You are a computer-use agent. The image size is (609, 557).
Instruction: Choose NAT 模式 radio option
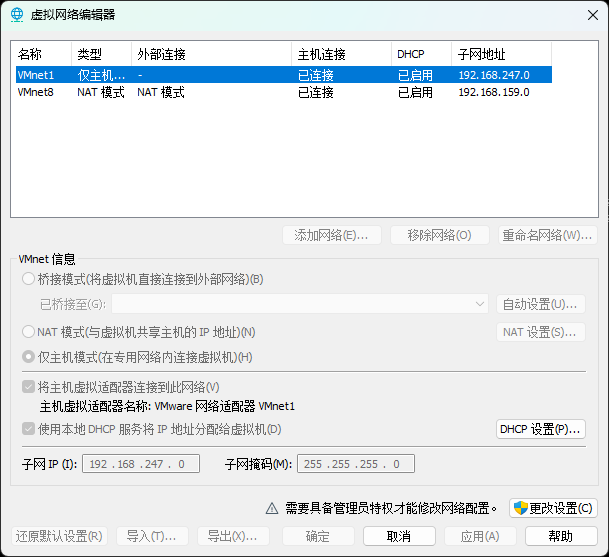click(28, 332)
